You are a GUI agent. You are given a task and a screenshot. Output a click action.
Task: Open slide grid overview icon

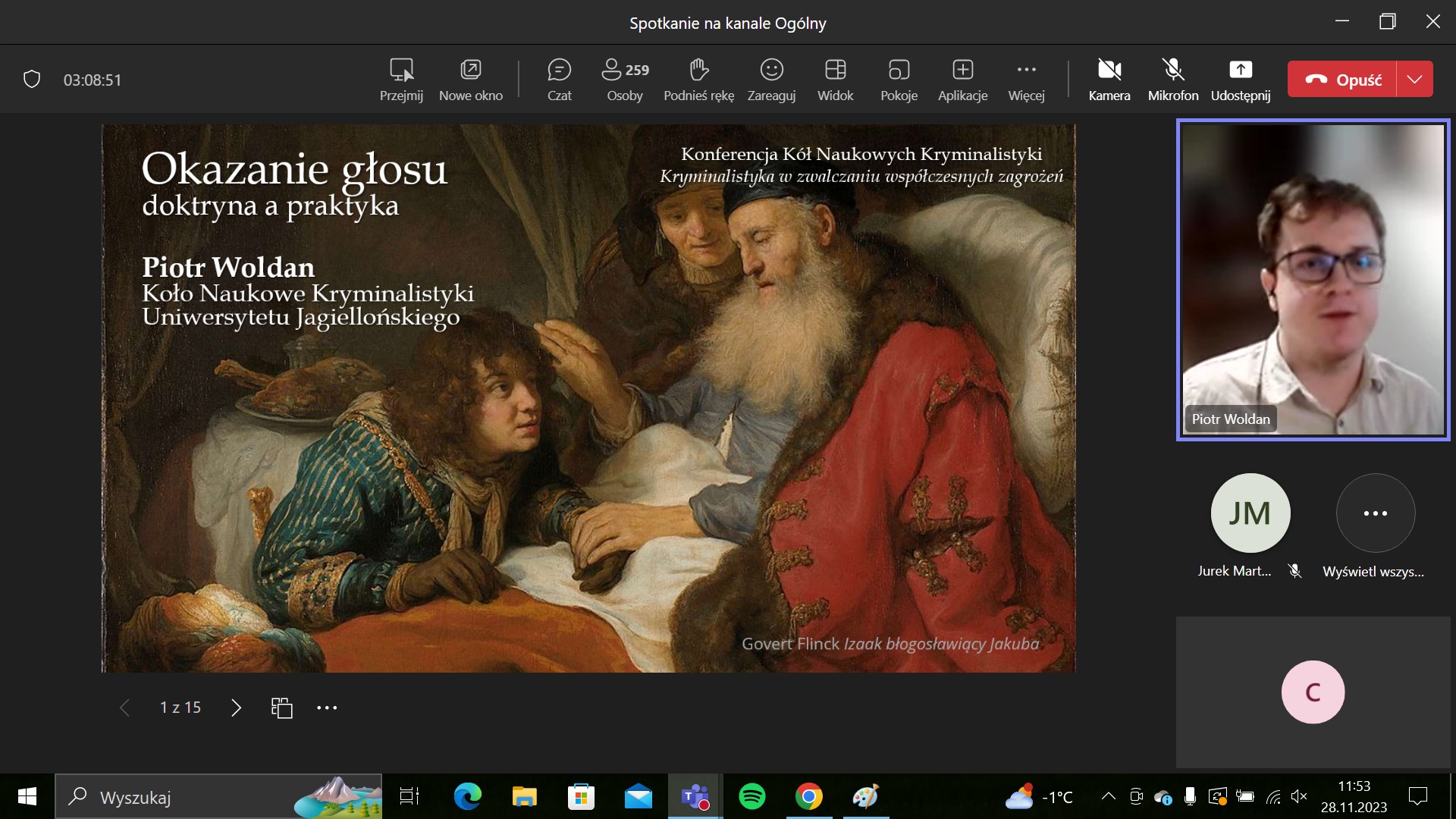coord(281,708)
